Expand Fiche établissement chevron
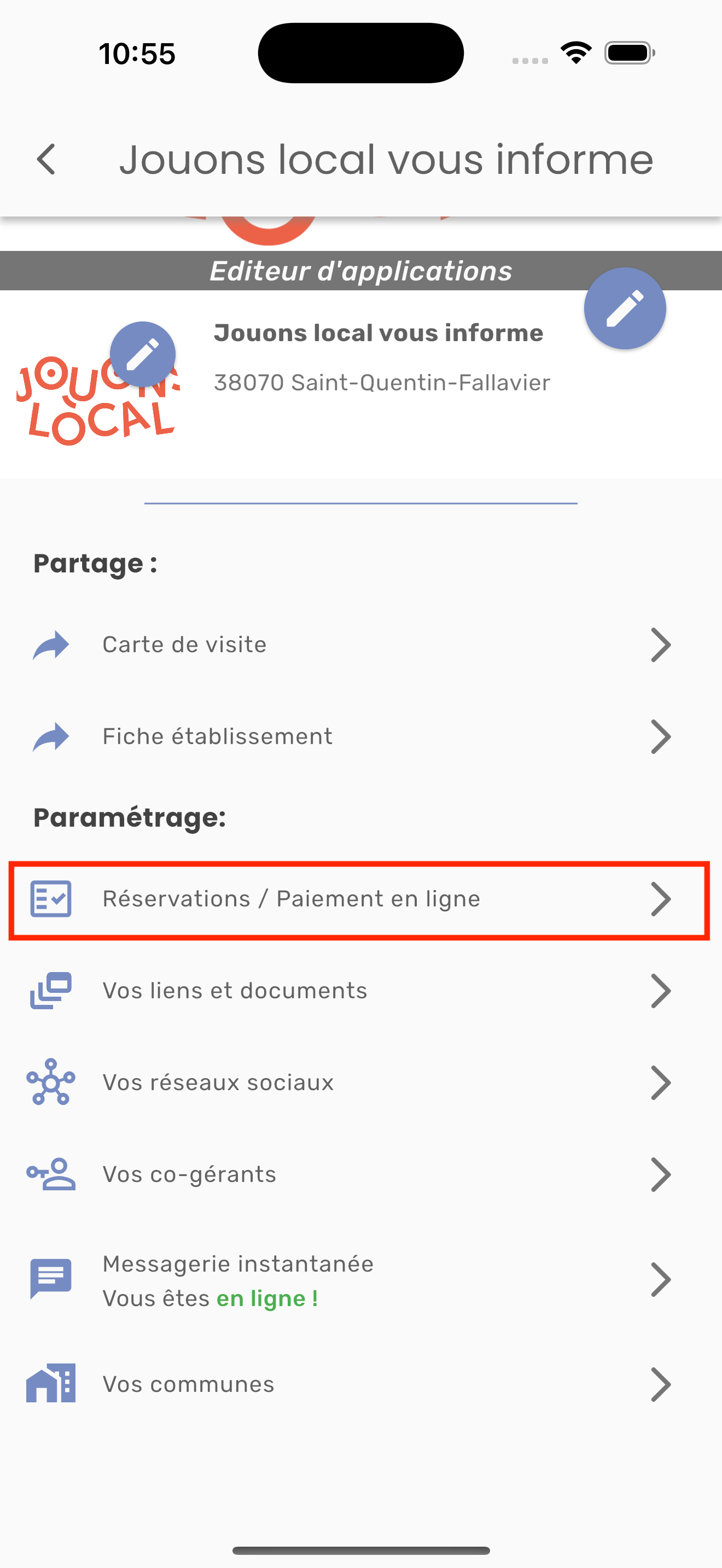This screenshot has height=1568, width=722. (661, 736)
